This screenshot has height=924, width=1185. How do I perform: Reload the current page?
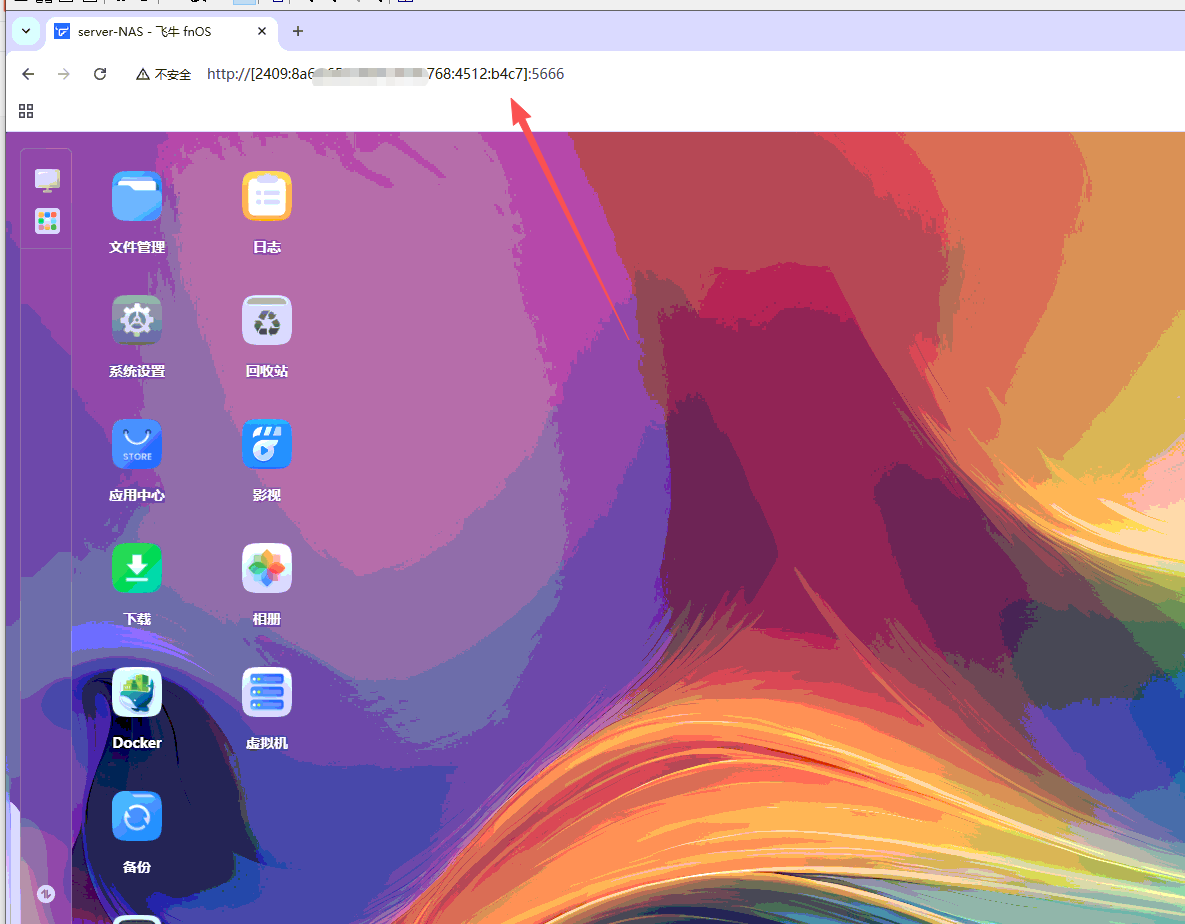click(x=100, y=74)
